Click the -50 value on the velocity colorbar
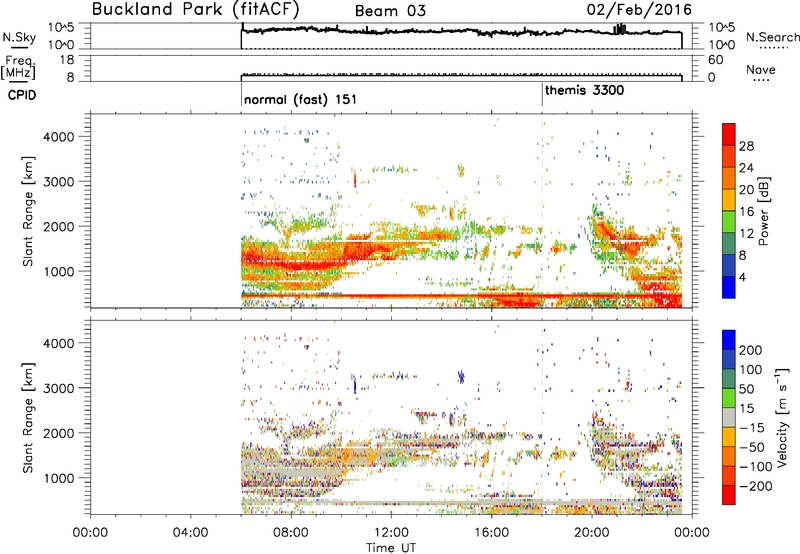 [752, 447]
